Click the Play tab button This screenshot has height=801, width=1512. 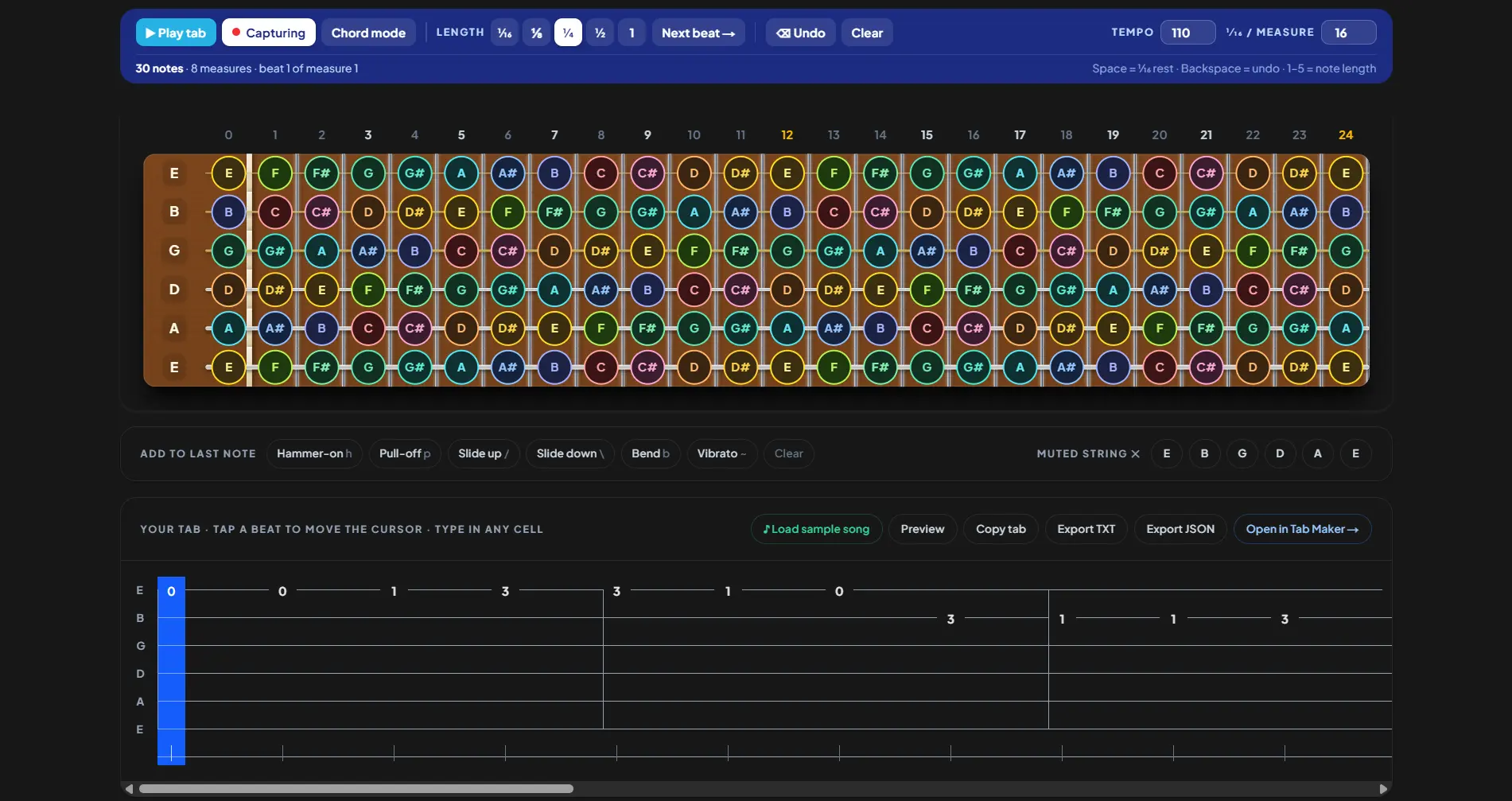(176, 33)
